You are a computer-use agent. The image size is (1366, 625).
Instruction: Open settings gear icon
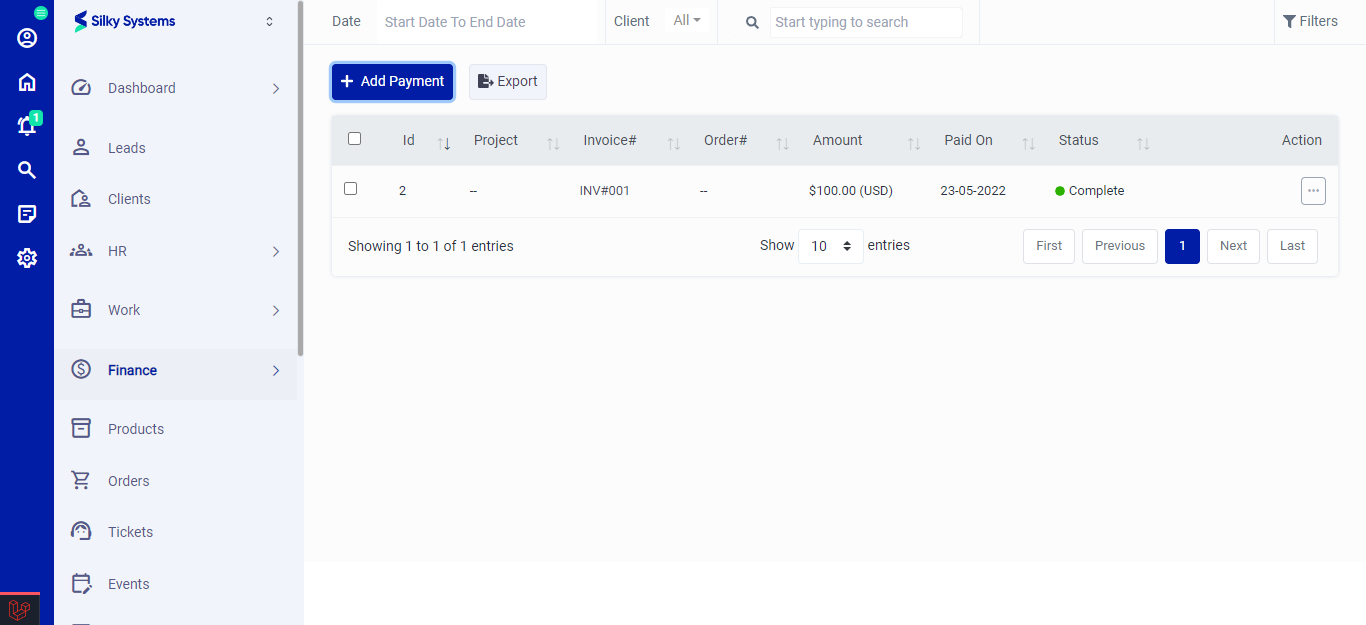27,258
